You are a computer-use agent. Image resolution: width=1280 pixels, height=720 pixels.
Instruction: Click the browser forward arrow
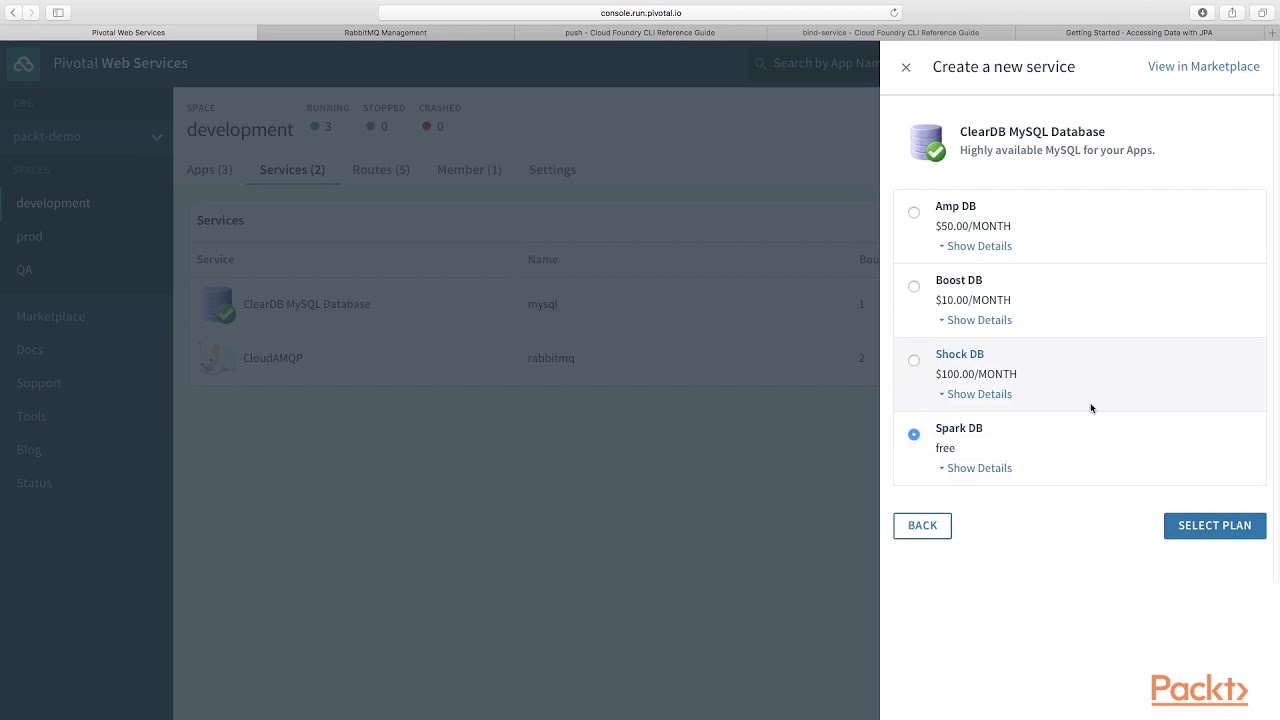(x=31, y=12)
